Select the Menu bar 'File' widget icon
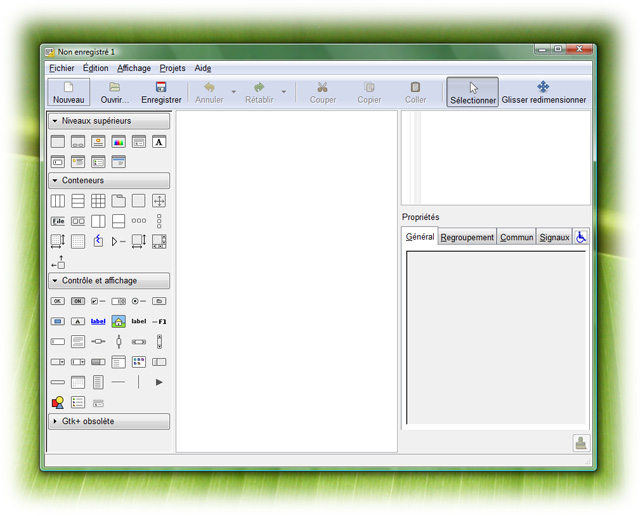The width and height of the screenshot is (640, 516). (58, 221)
